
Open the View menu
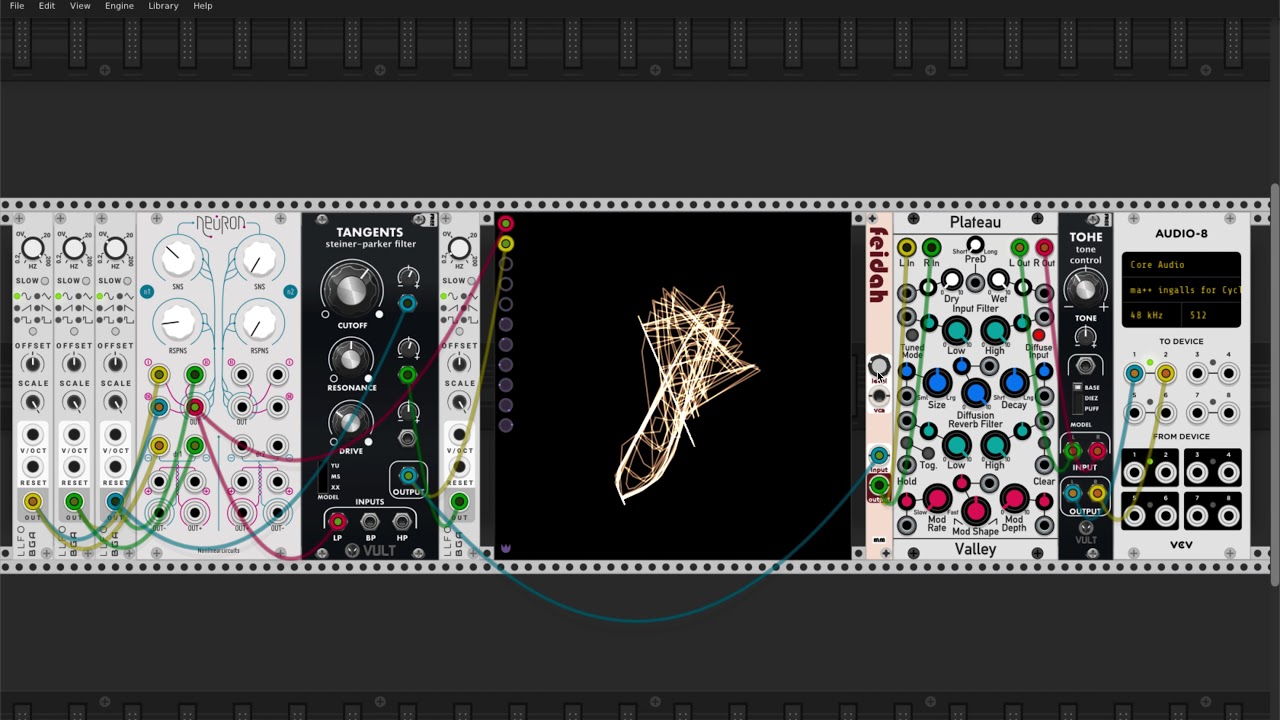tap(80, 6)
